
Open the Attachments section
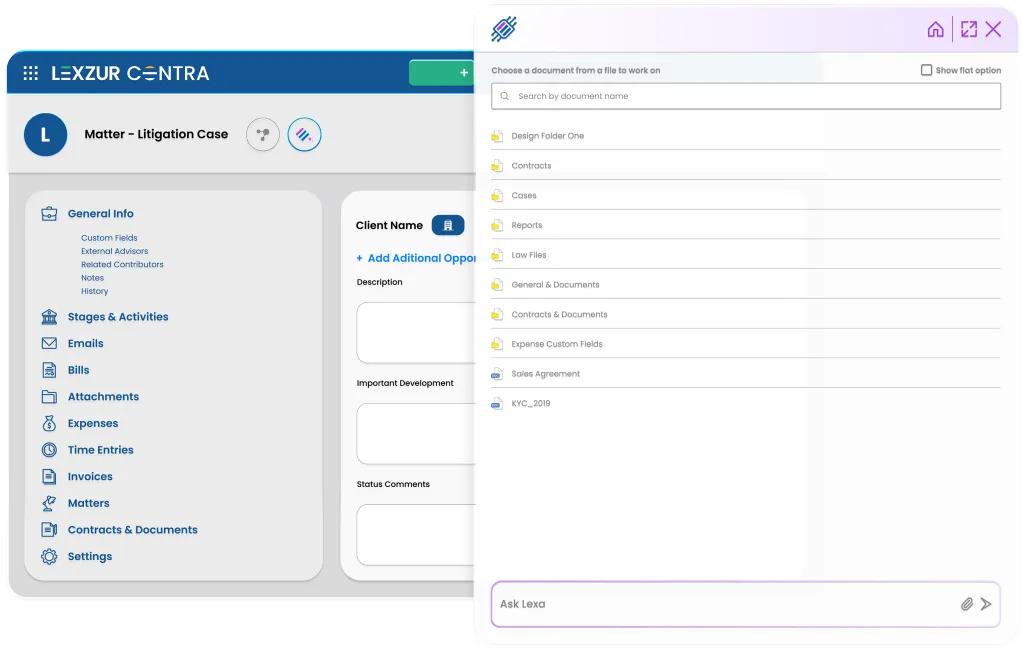pos(103,396)
